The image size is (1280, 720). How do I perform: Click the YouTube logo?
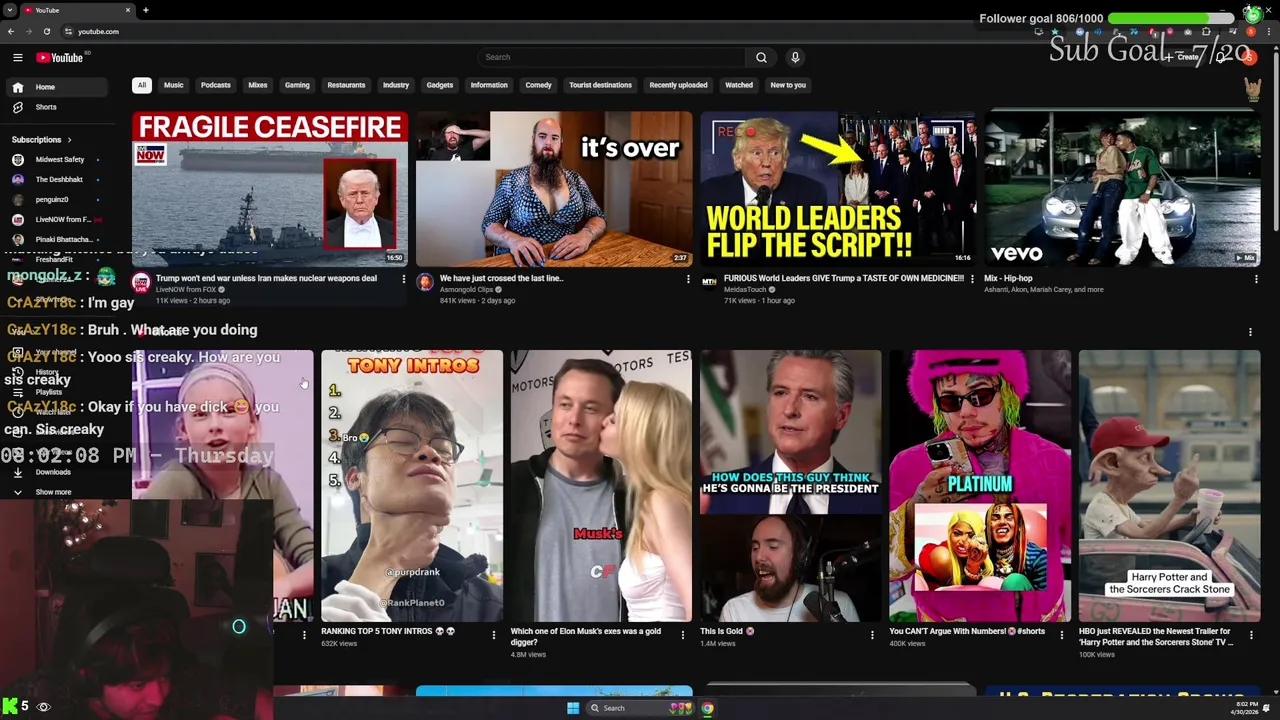[x=60, y=58]
